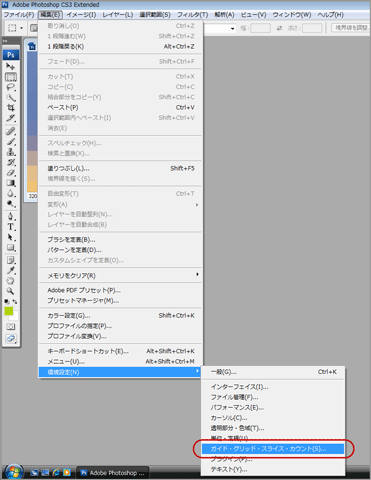The height and width of the screenshot is (480, 371).
Task: Choose インターフェイス(I)... submenu entry
Action: 273,387
